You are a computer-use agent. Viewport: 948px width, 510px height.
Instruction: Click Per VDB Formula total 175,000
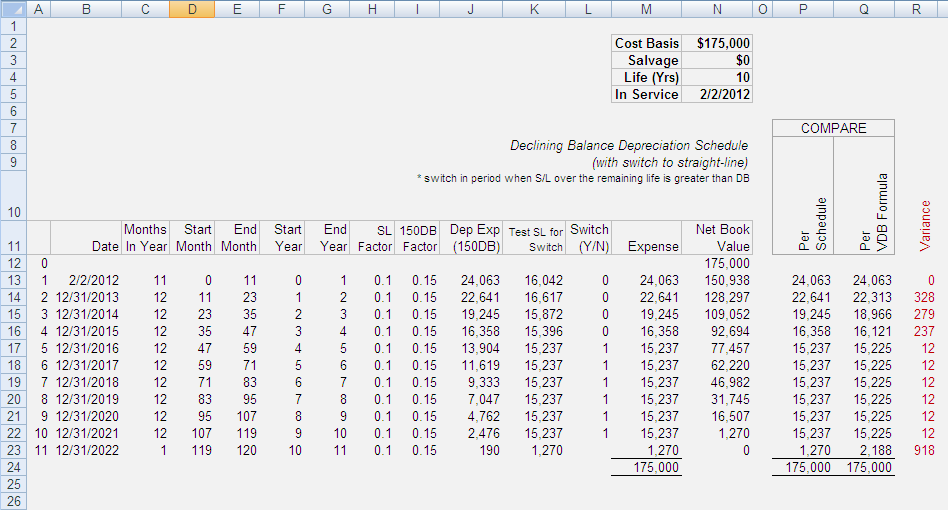(869, 467)
